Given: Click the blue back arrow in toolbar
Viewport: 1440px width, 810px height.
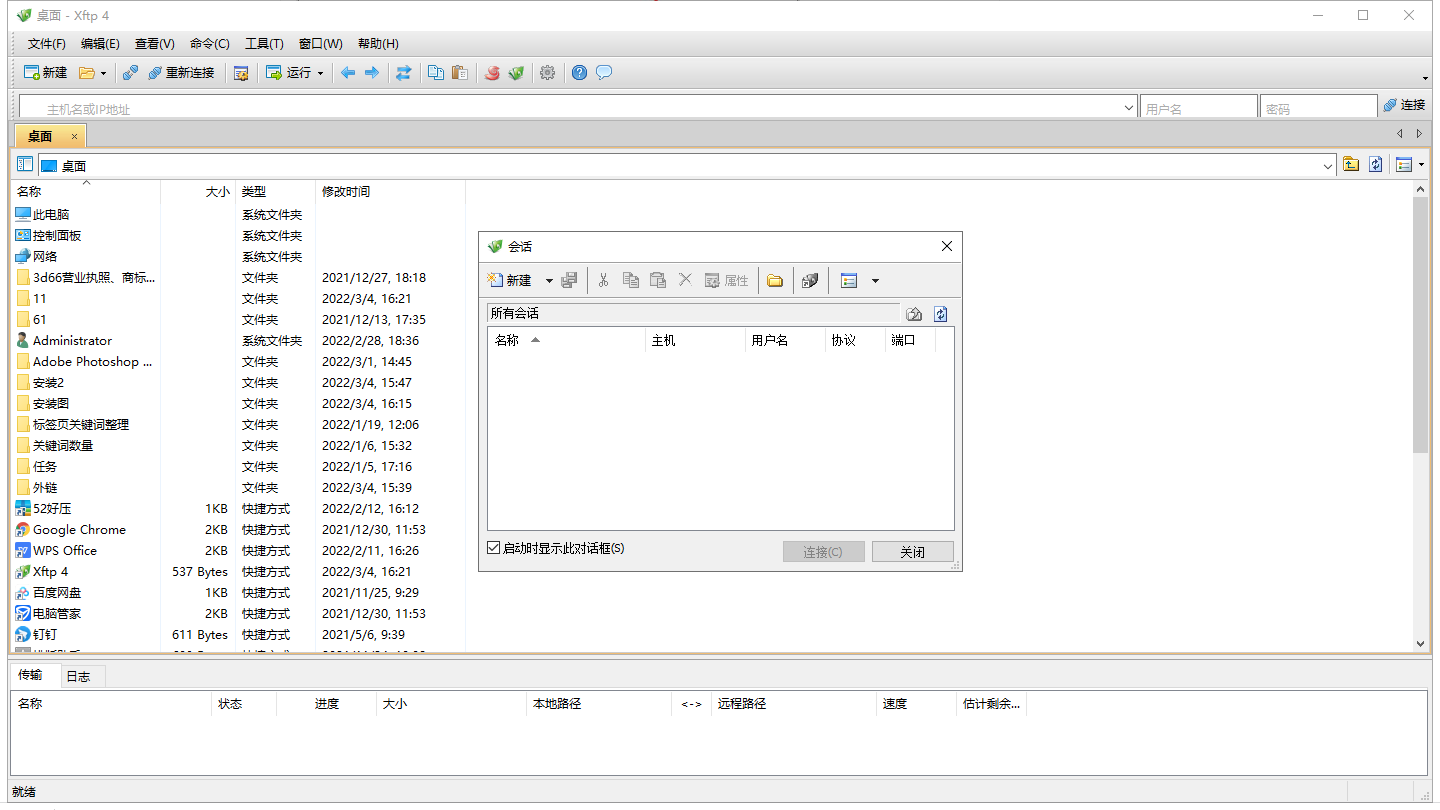Looking at the screenshot, I should click(x=348, y=73).
